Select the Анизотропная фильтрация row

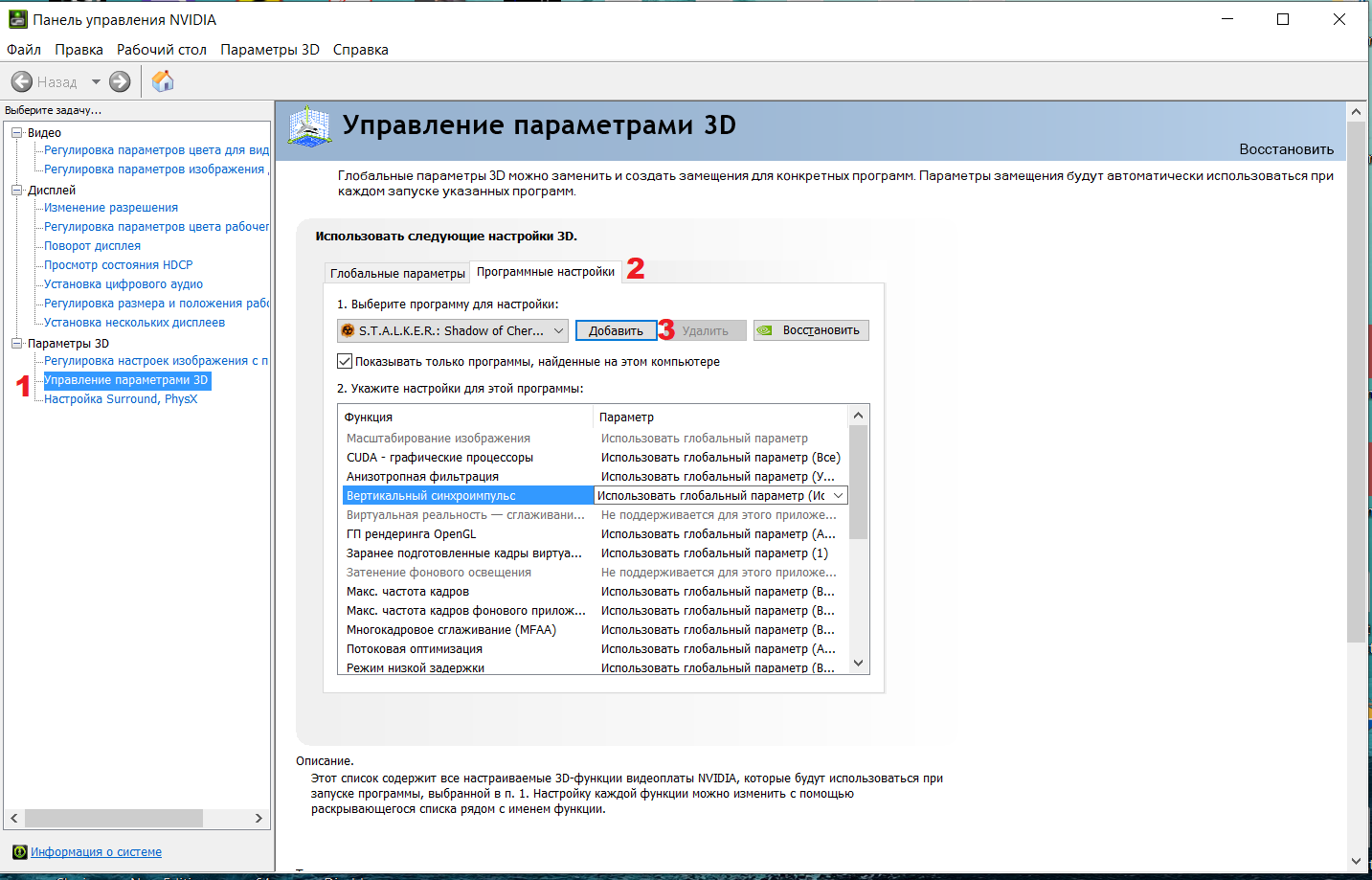[595, 477]
